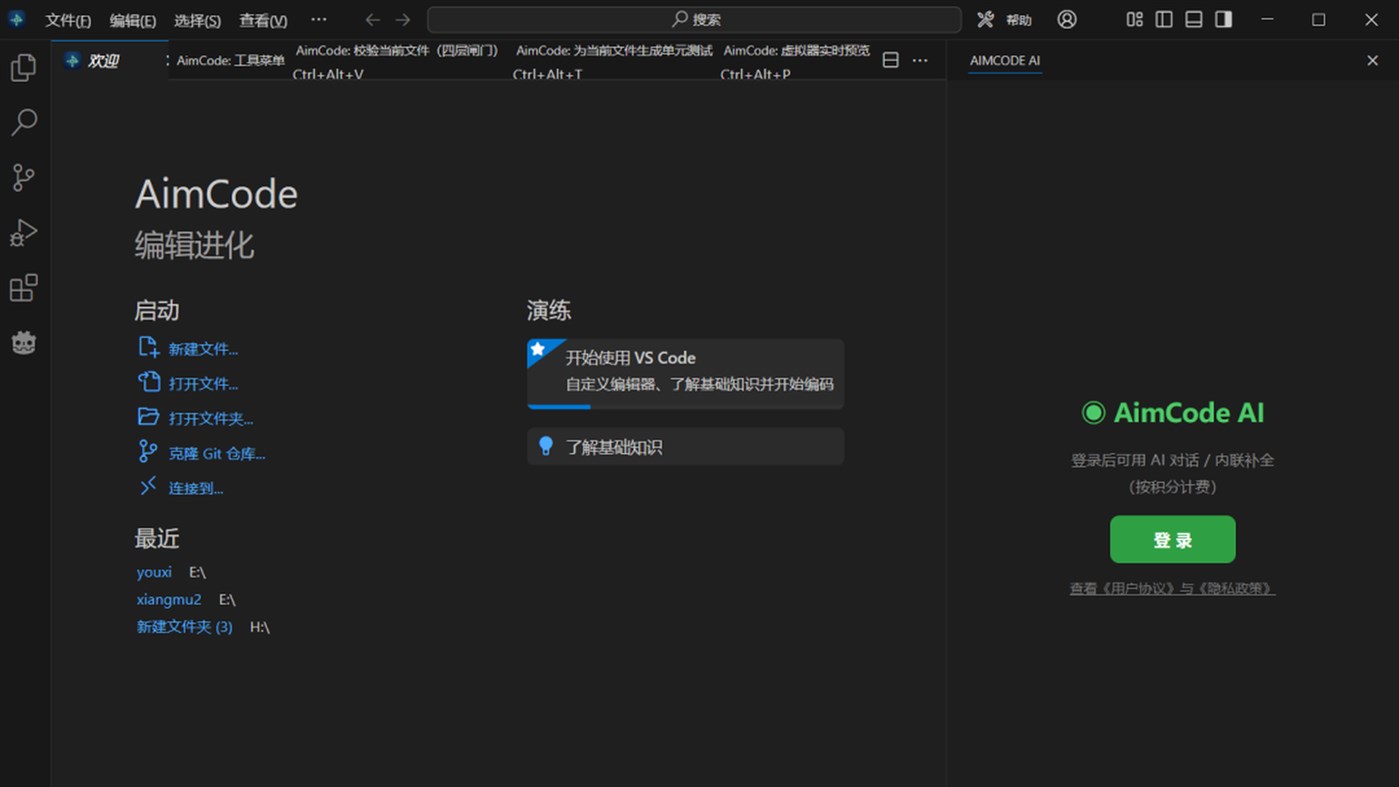Toggle the bottom panel

click(1193, 19)
